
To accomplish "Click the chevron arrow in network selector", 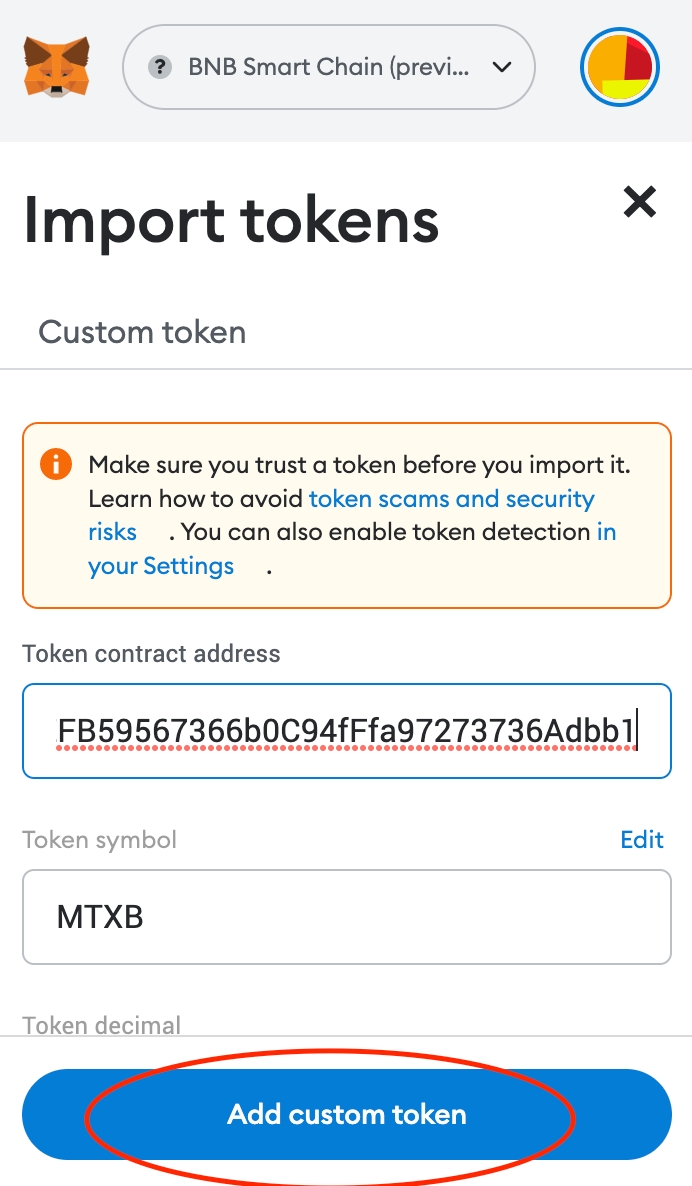I will coord(502,67).
